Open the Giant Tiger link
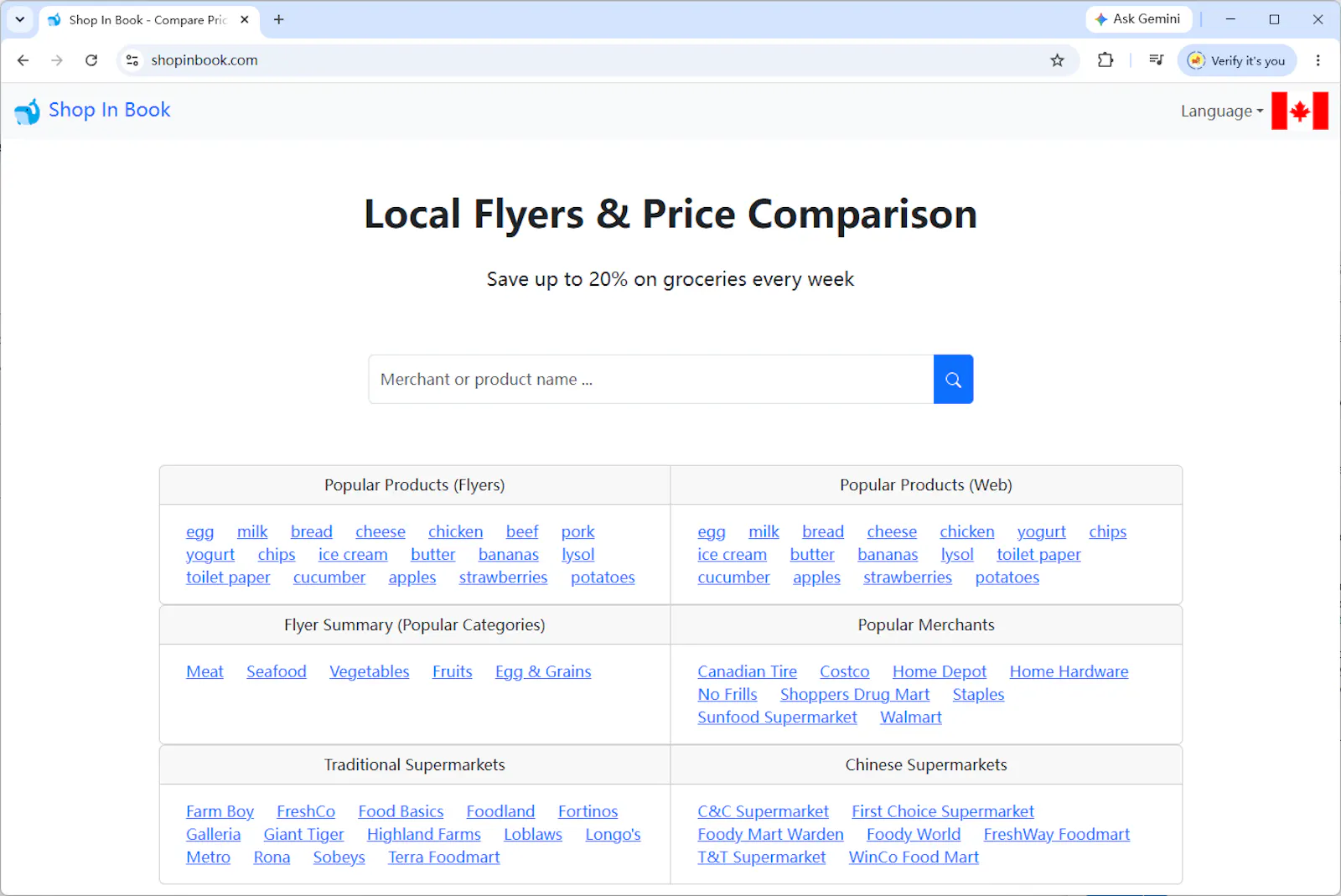Viewport: 1341px width, 896px height. point(303,834)
